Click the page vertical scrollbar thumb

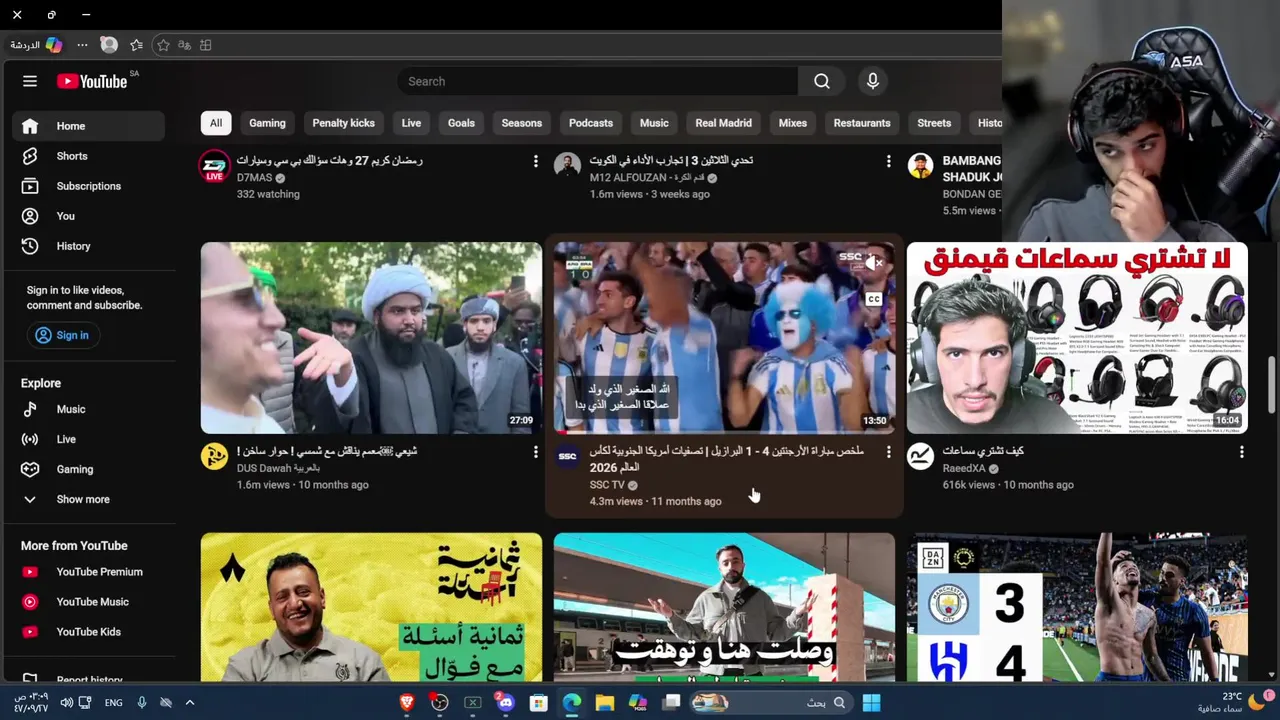[x=1272, y=385]
